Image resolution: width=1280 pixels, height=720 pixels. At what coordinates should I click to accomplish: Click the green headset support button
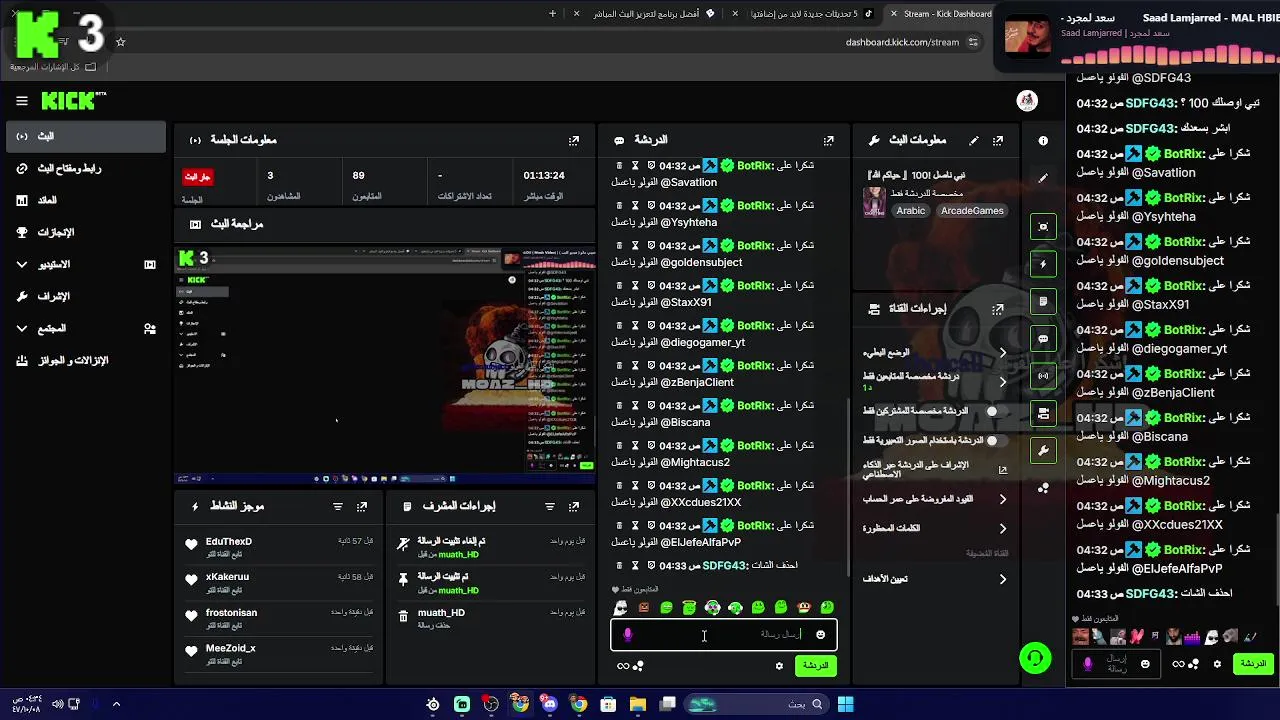tap(1035, 658)
